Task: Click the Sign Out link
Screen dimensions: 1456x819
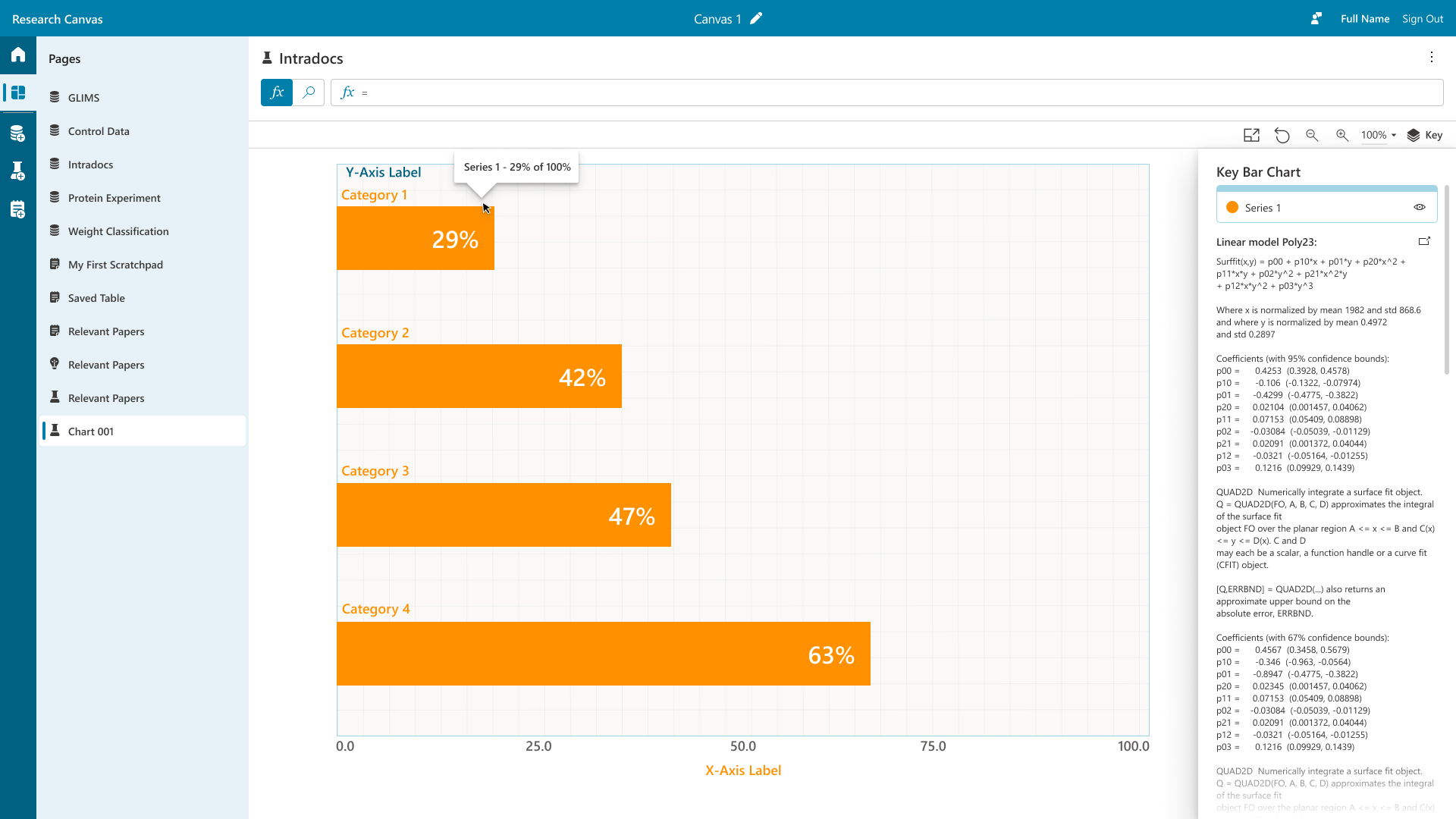Action: [x=1423, y=19]
